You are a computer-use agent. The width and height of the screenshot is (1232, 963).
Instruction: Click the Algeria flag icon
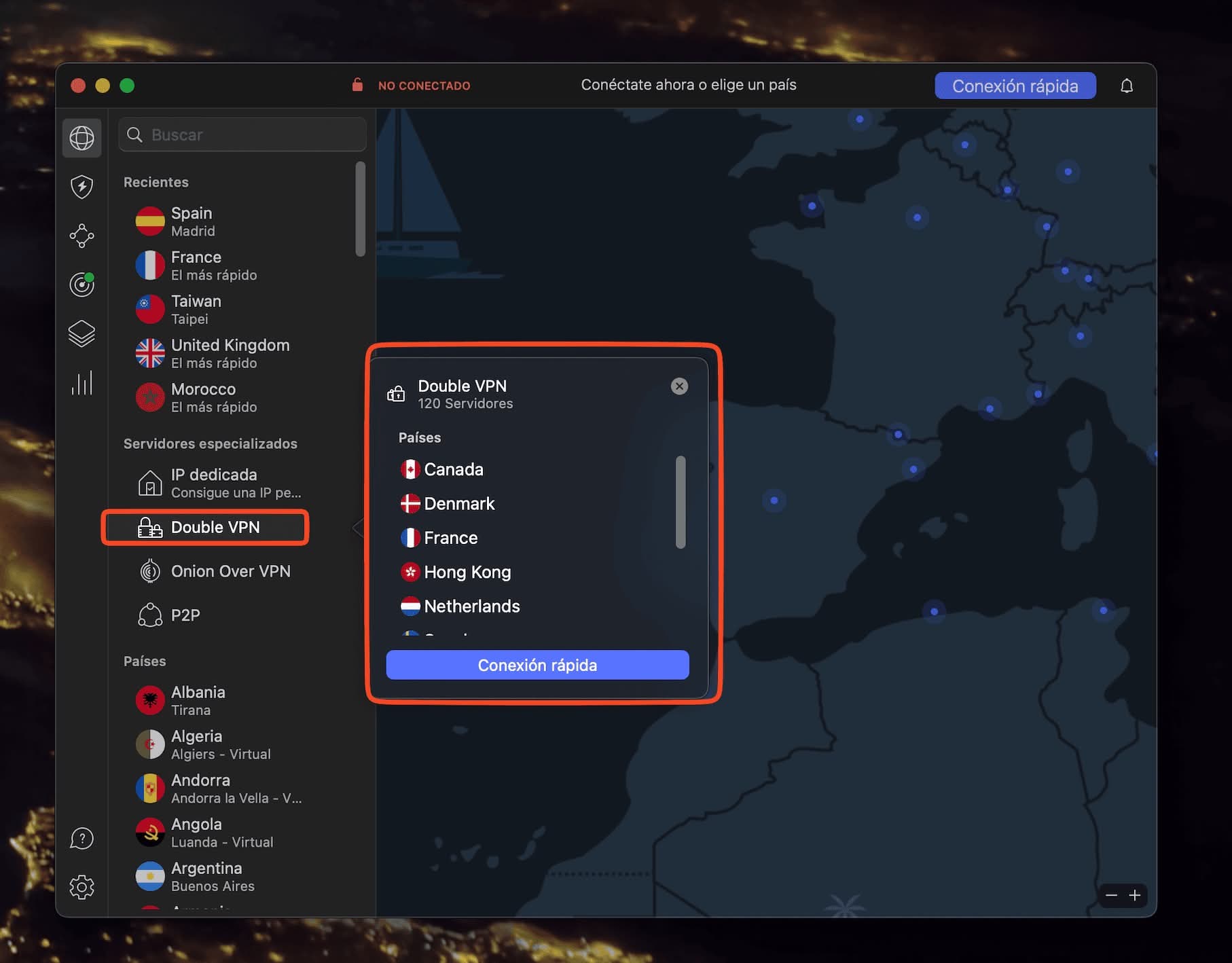tap(150, 744)
